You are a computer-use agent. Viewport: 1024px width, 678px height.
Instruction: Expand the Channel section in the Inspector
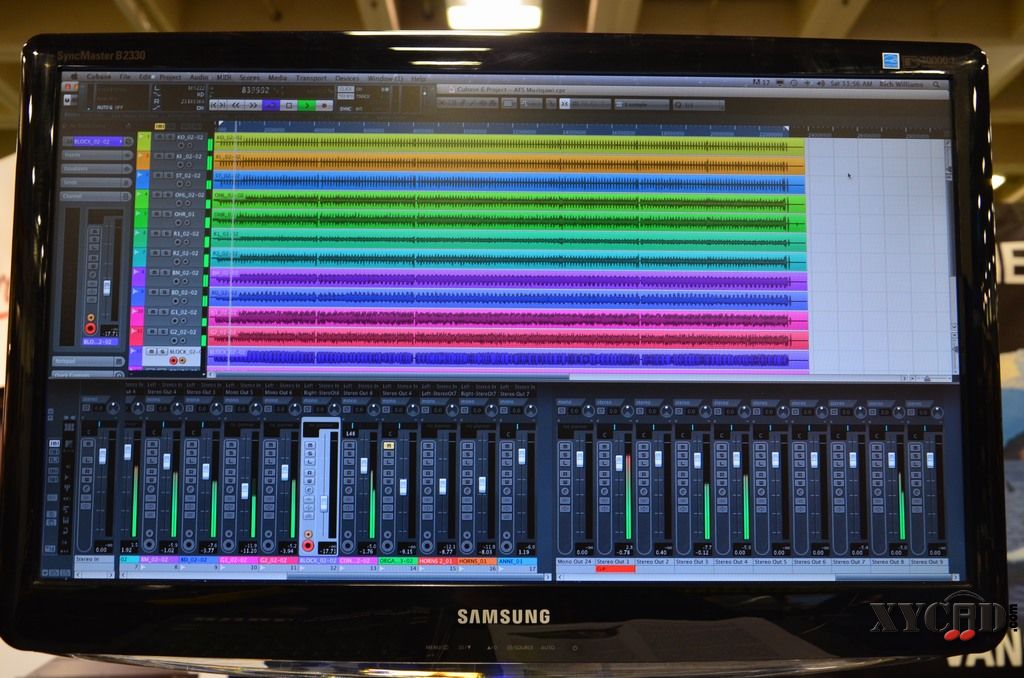point(97,196)
